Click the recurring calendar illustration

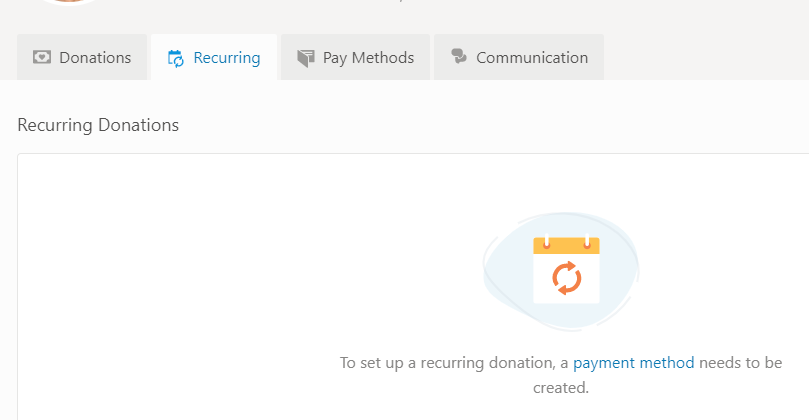[x=566, y=270]
